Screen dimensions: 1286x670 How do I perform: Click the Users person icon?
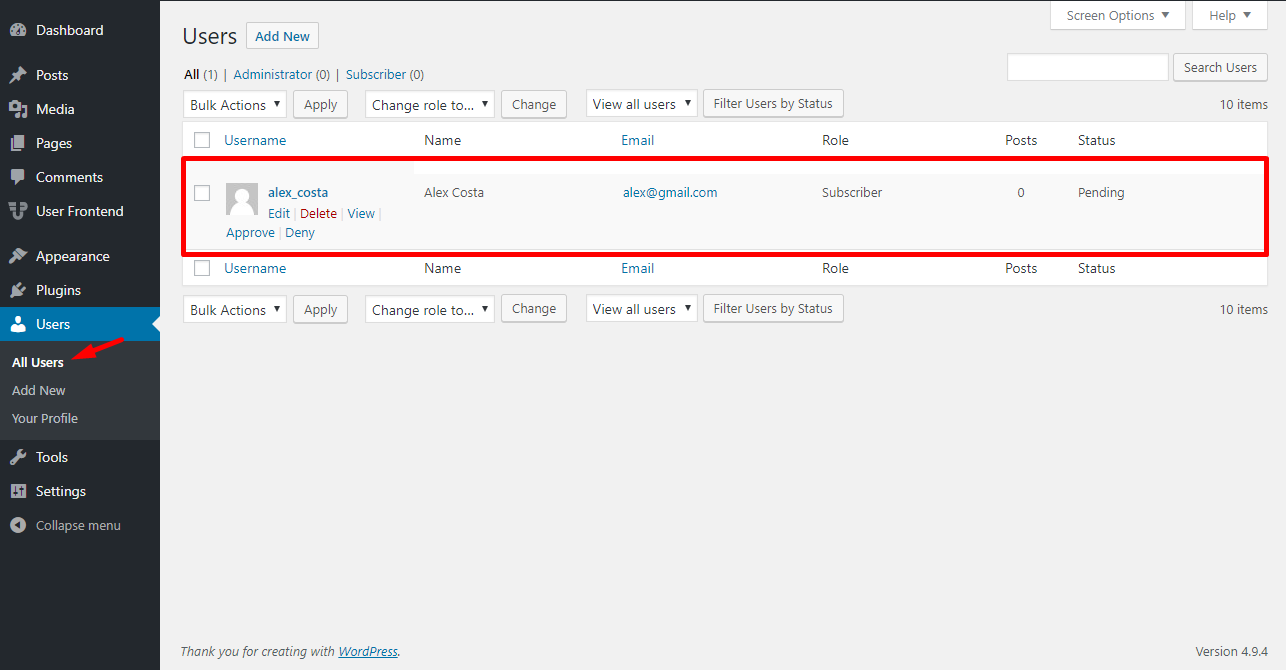click(18, 324)
